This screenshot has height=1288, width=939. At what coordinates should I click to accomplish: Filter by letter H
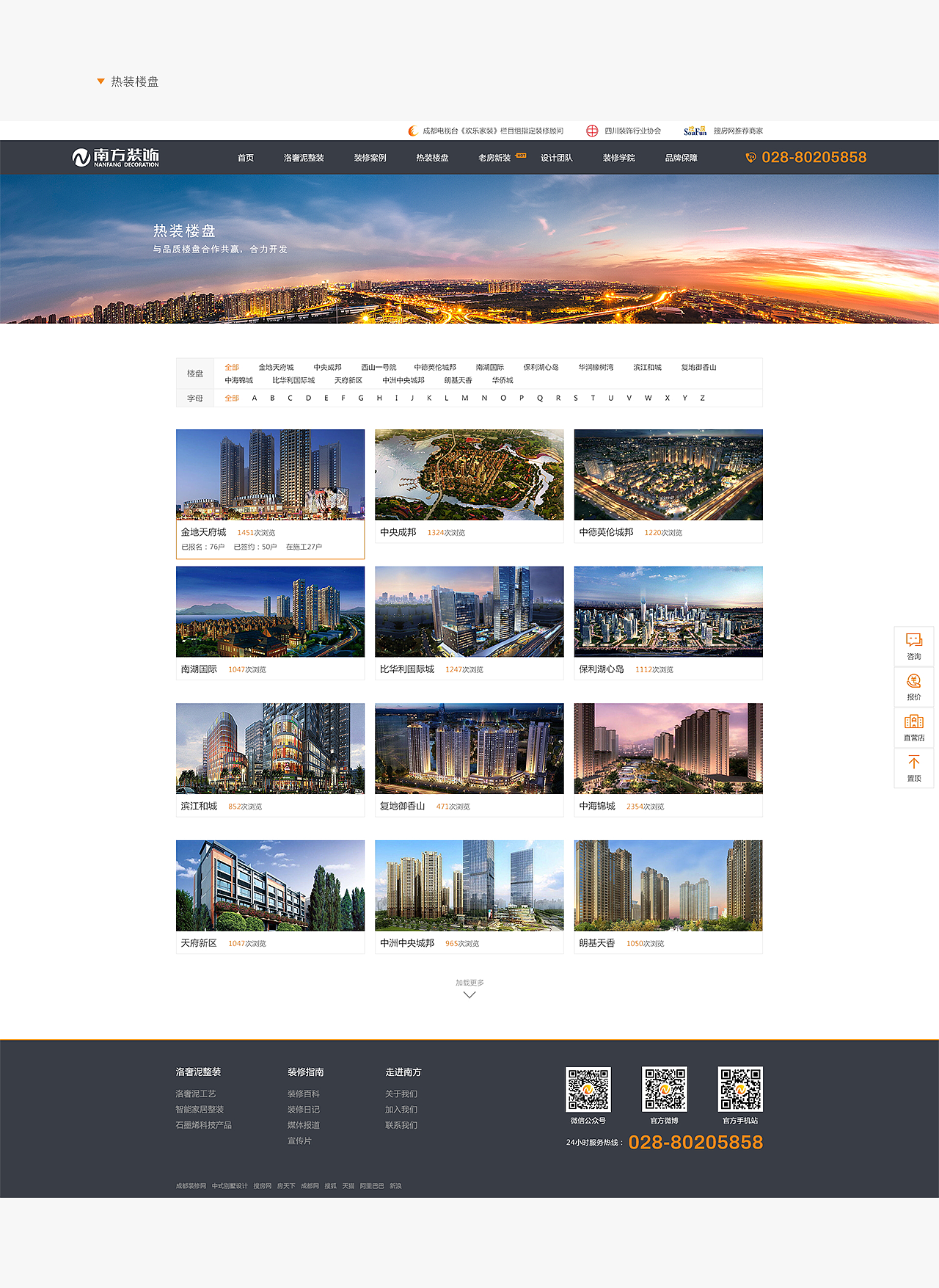tap(379, 398)
